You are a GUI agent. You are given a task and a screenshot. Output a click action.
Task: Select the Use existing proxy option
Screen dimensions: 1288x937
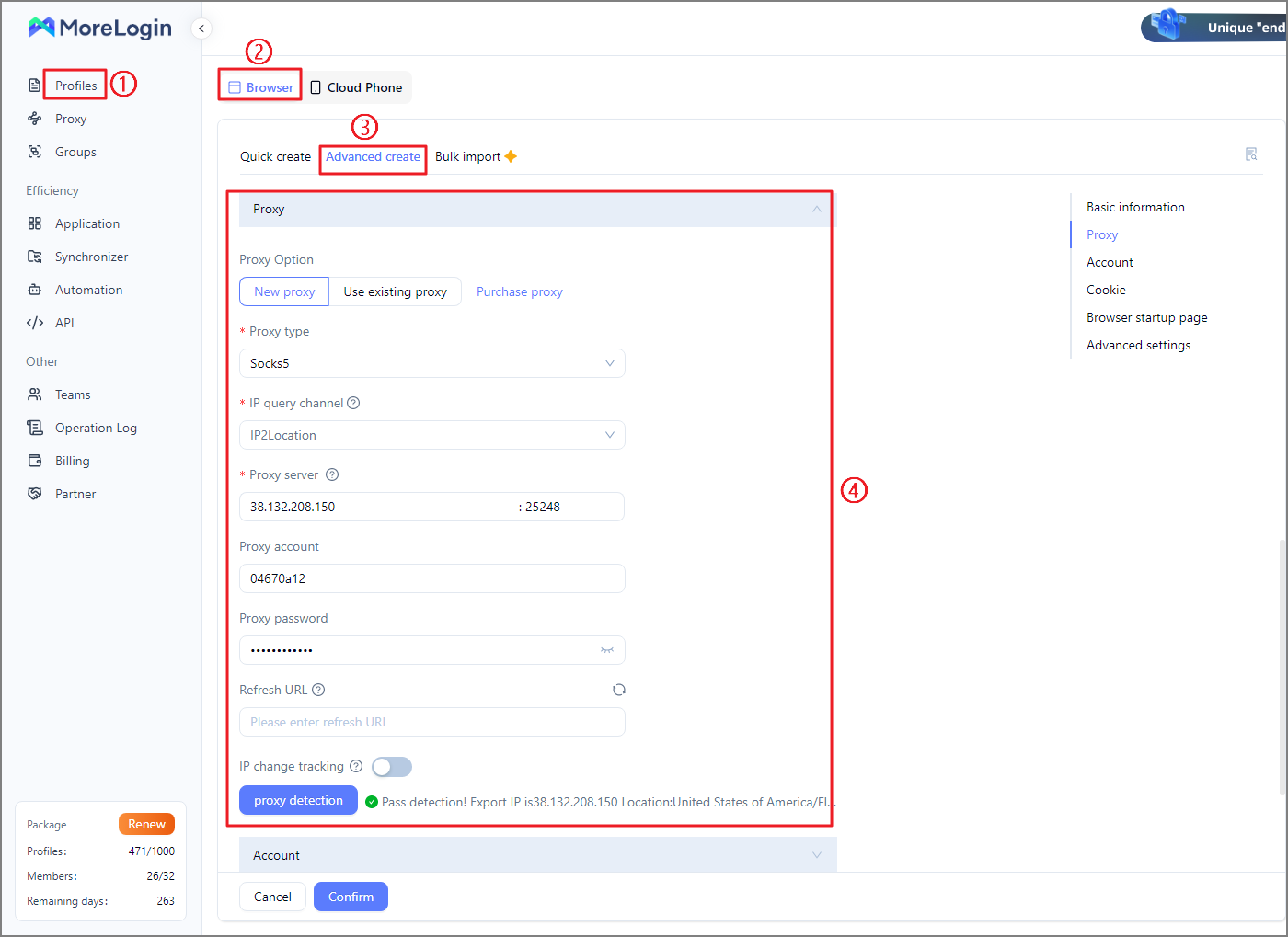(x=396, y=291)
